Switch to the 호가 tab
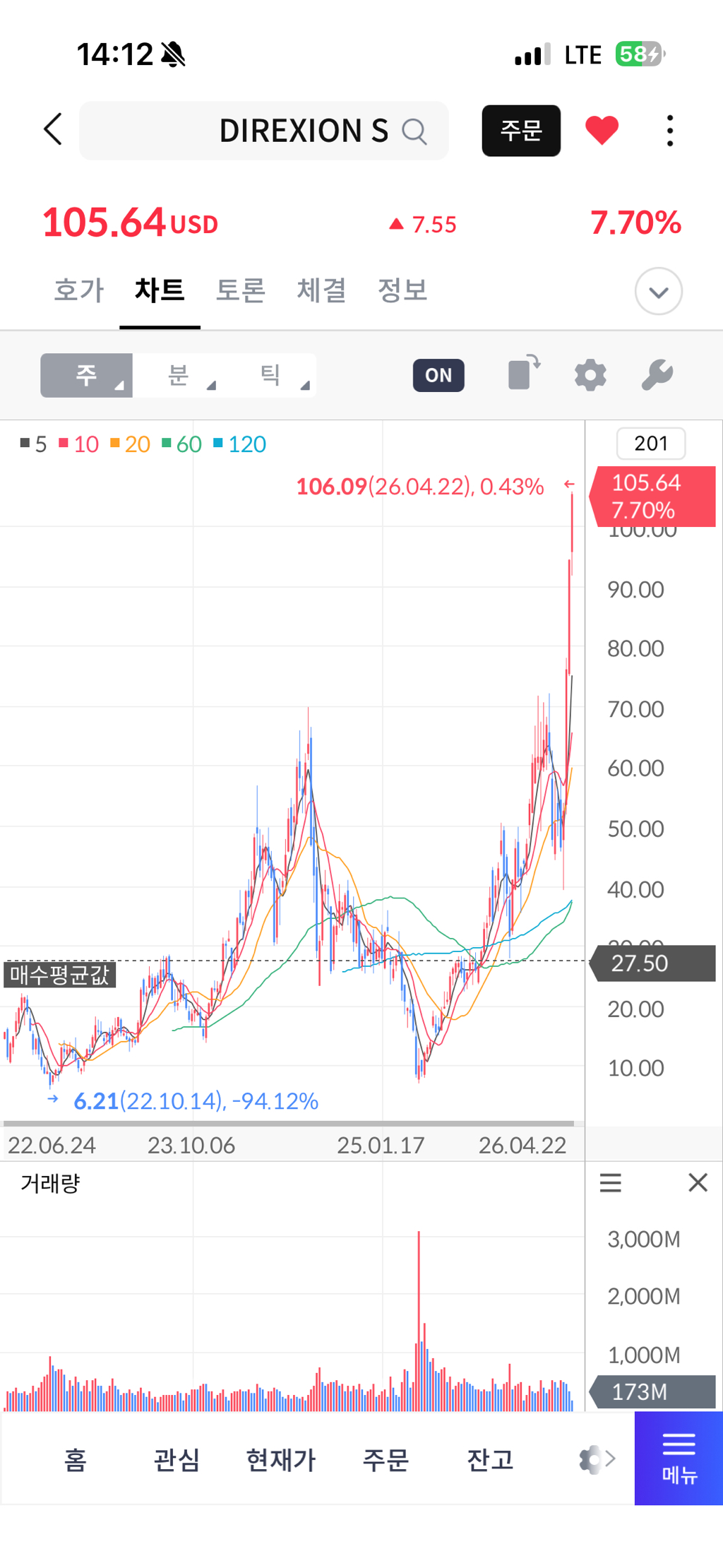Screen dimensions: 723x1568 point(79,290)
